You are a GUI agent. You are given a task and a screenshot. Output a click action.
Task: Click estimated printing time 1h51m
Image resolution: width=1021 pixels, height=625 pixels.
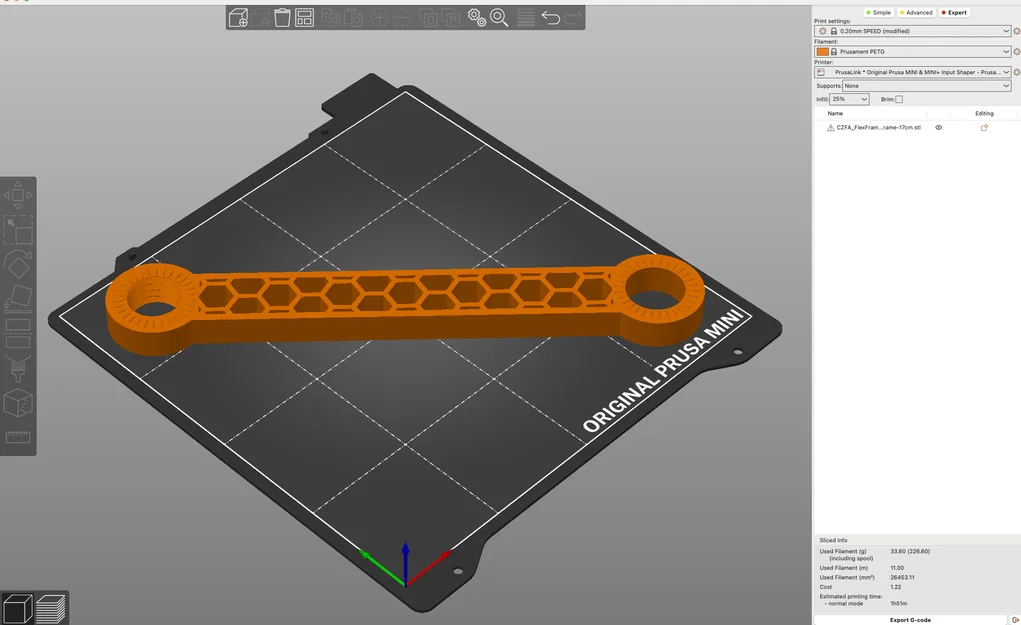(899, 604)
